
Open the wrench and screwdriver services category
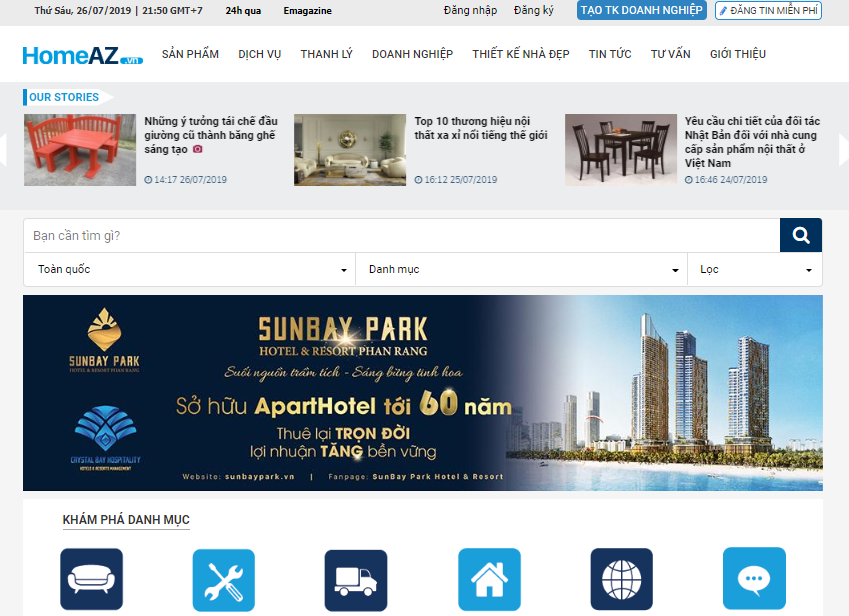point(224,580)
